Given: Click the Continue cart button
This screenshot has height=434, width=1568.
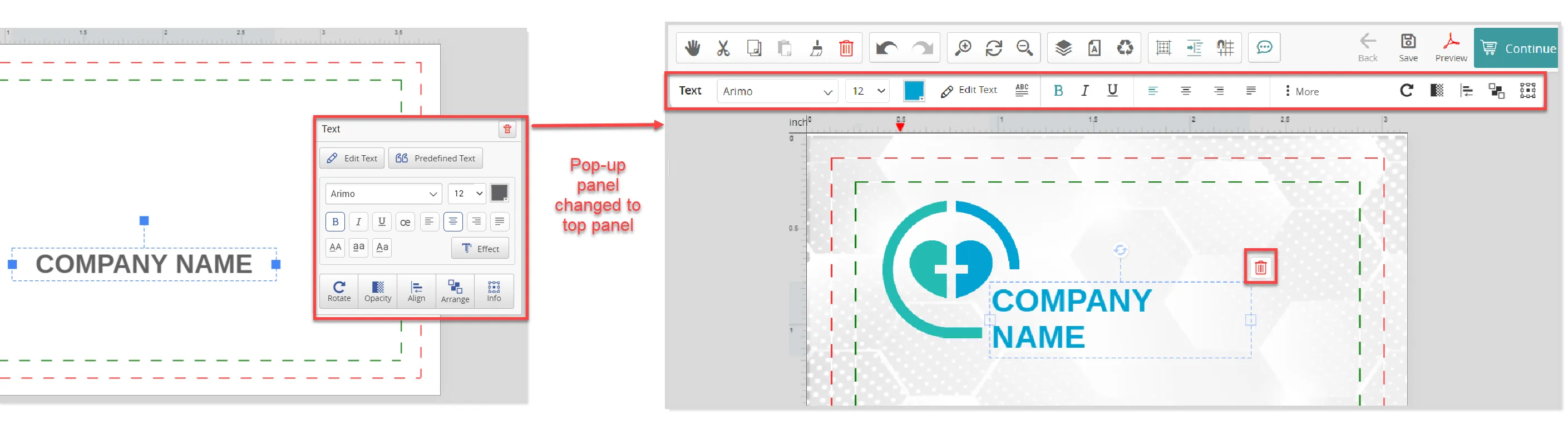Looking at the screenshot, I should click(x=1516, y=48).
